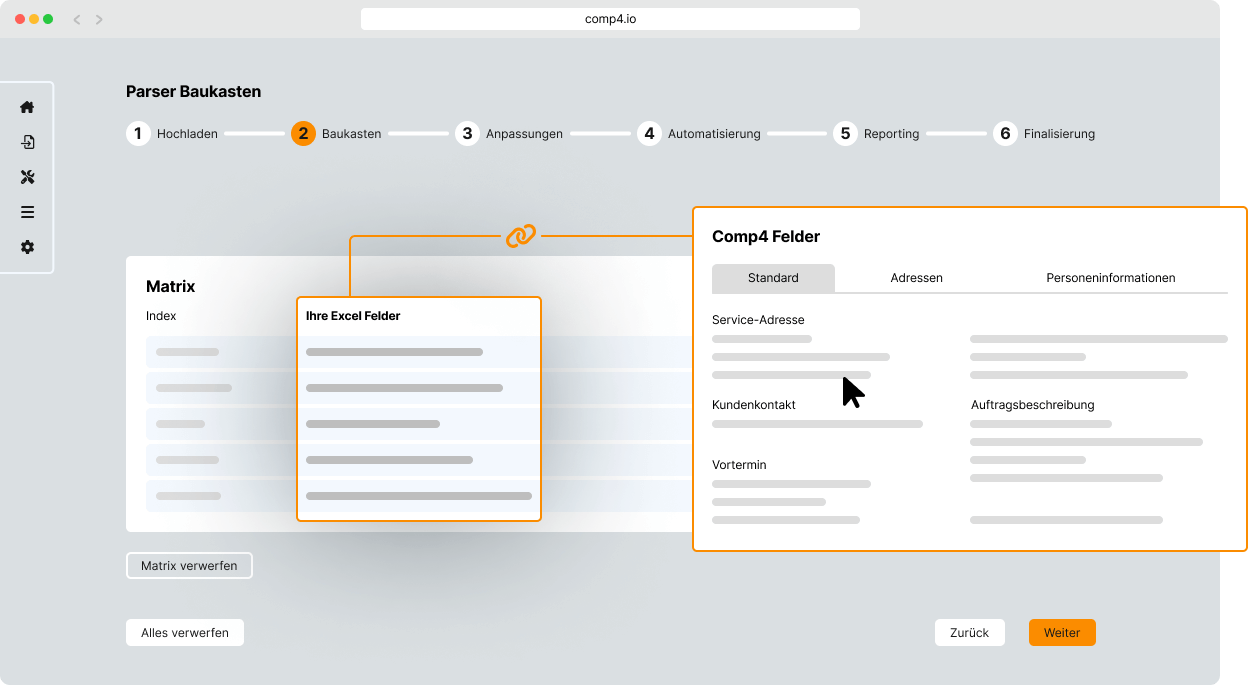Click the Alles verwerfen button
Screen dimensions: 1248x685
click(185, 633)
